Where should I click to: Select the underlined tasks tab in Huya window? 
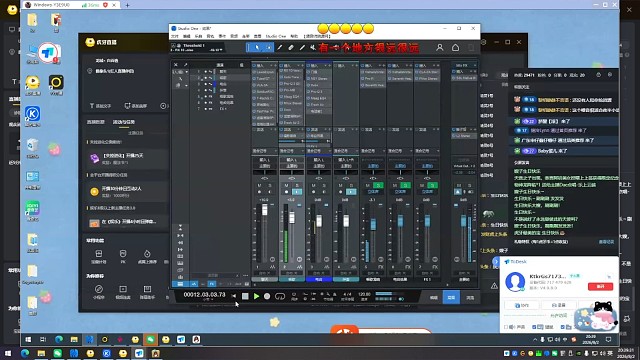coord(124,122)
